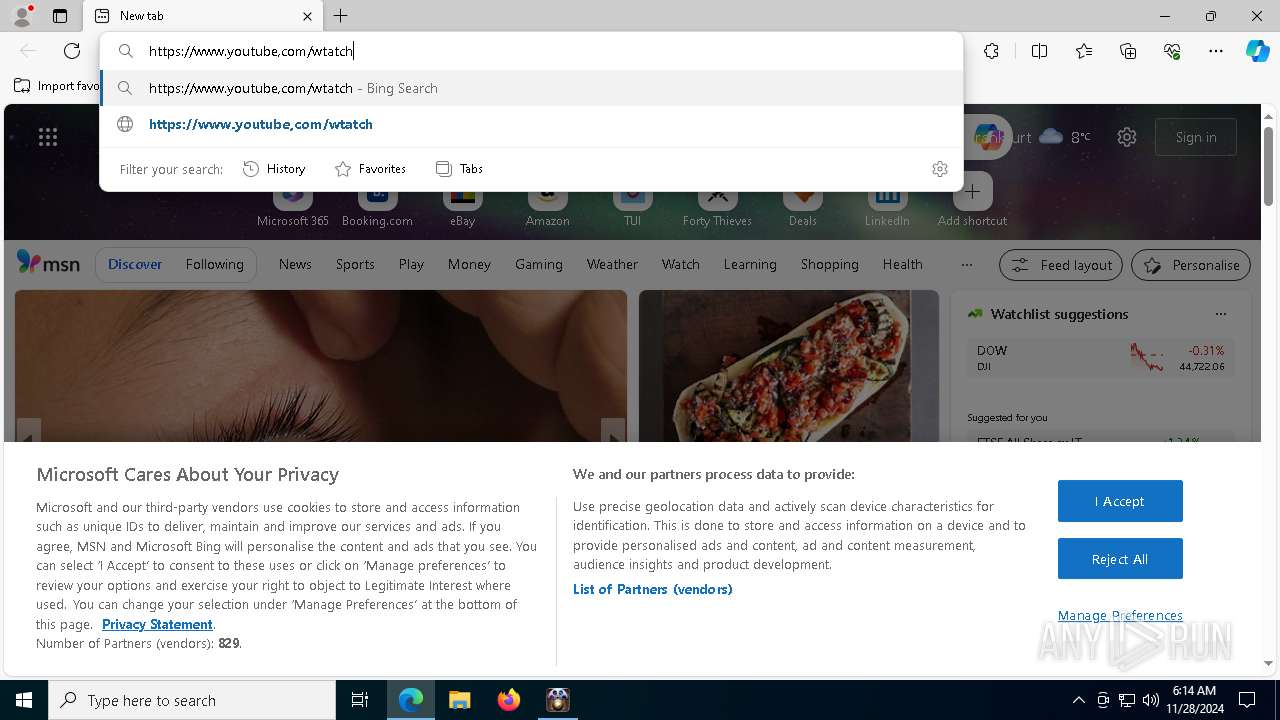Open the List of Partners (vendors) link
The width and height of the screenshot is (1280, 720).
653,589
